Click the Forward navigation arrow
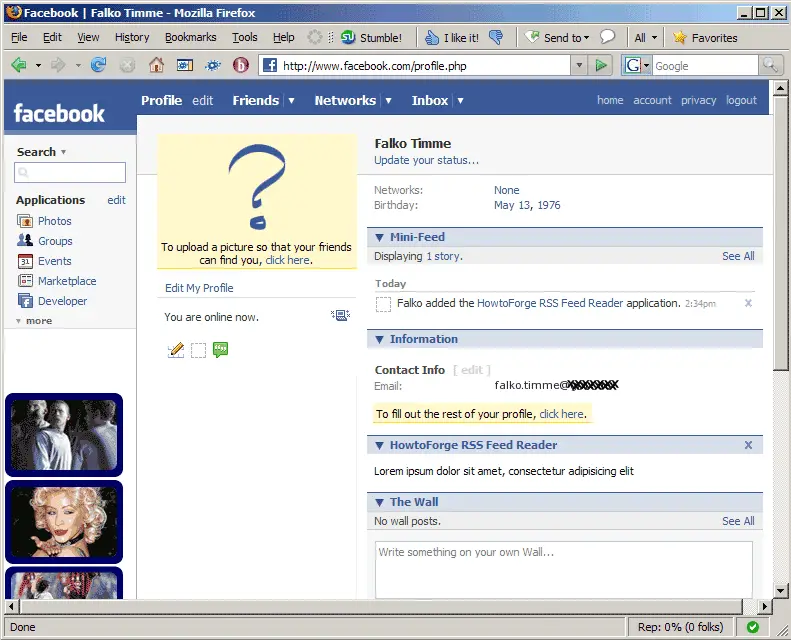 58,65
